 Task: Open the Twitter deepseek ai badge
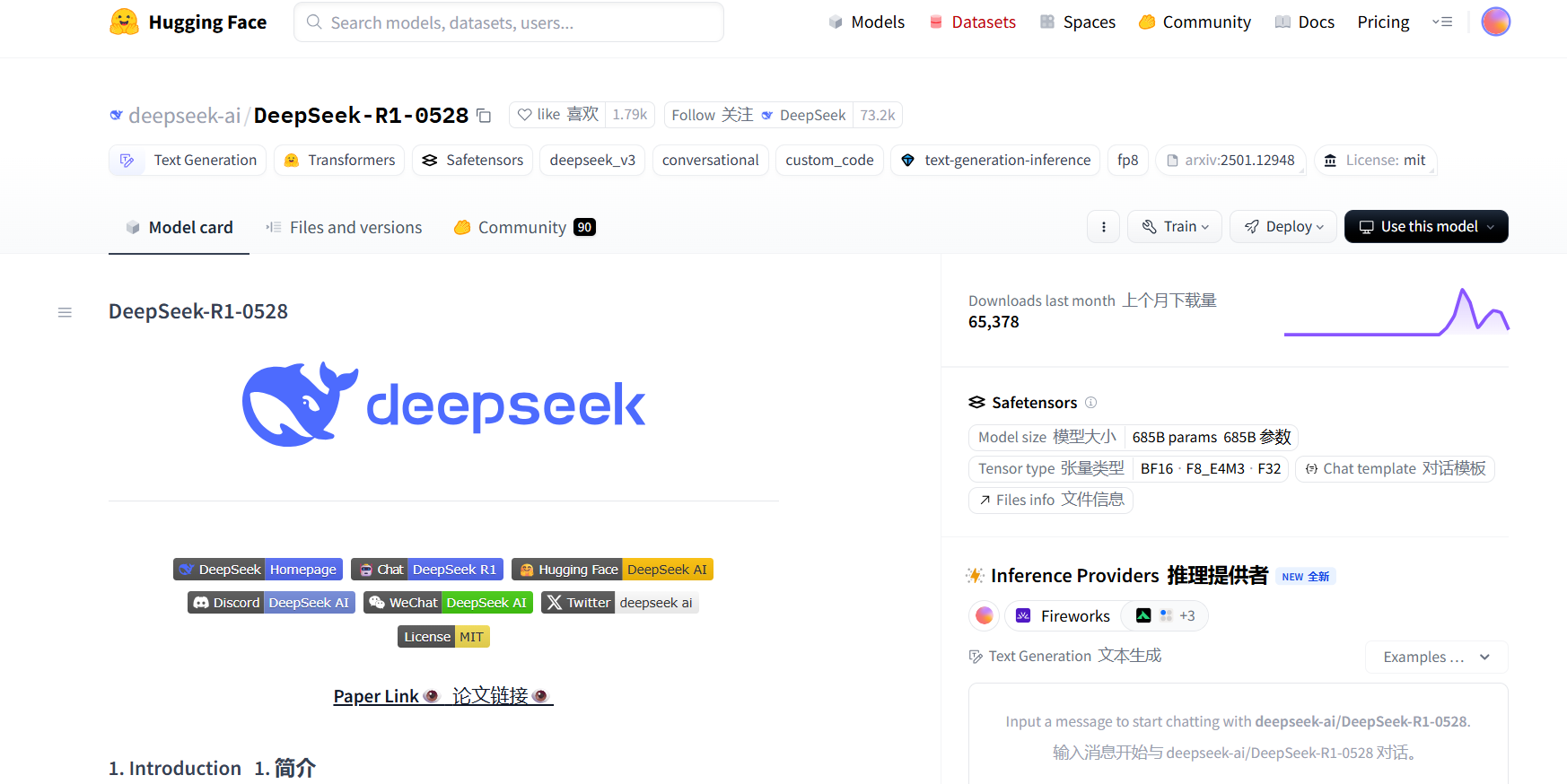pos(620,603)
